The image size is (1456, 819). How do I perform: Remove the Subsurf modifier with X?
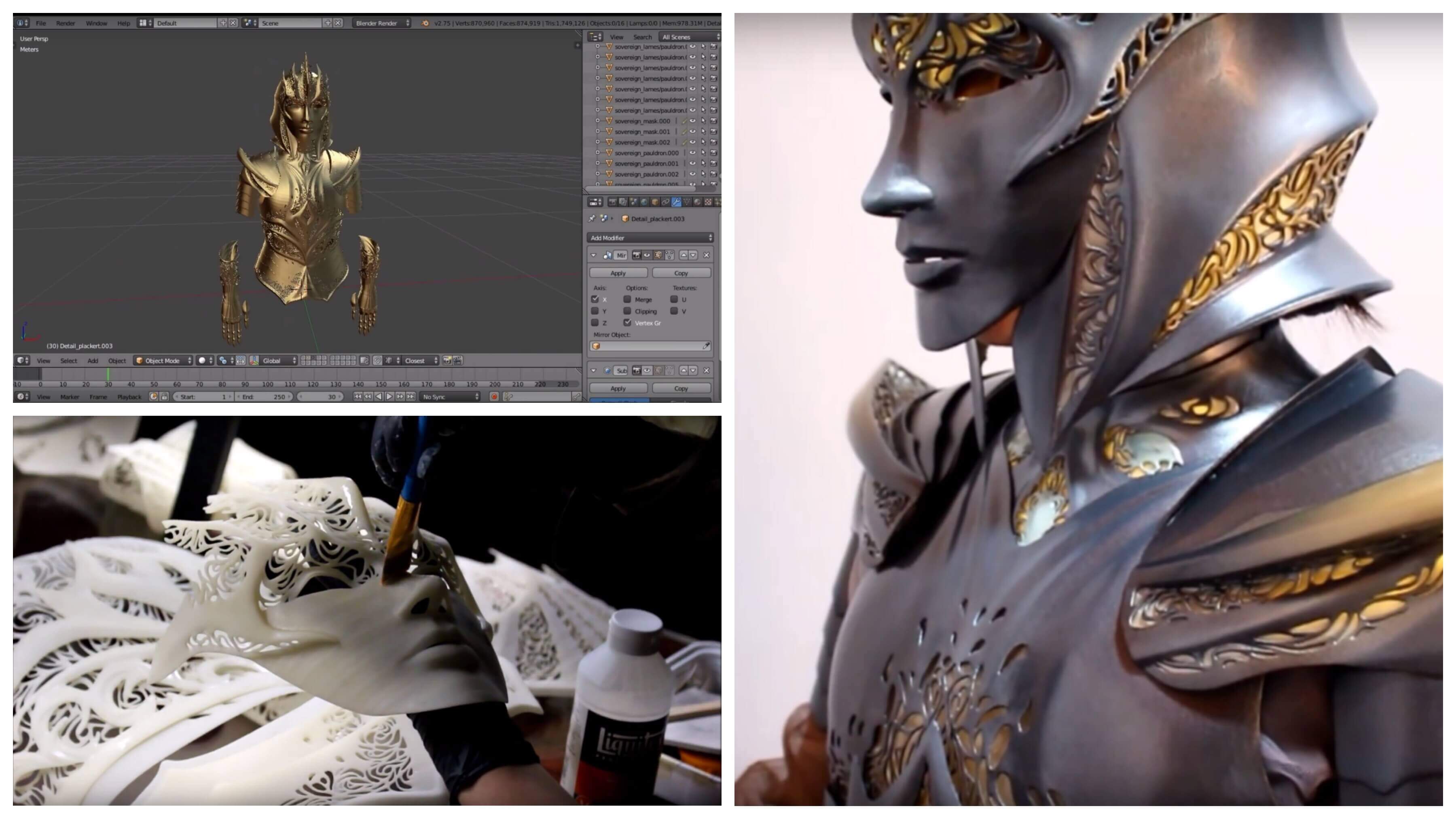point(707,371)
